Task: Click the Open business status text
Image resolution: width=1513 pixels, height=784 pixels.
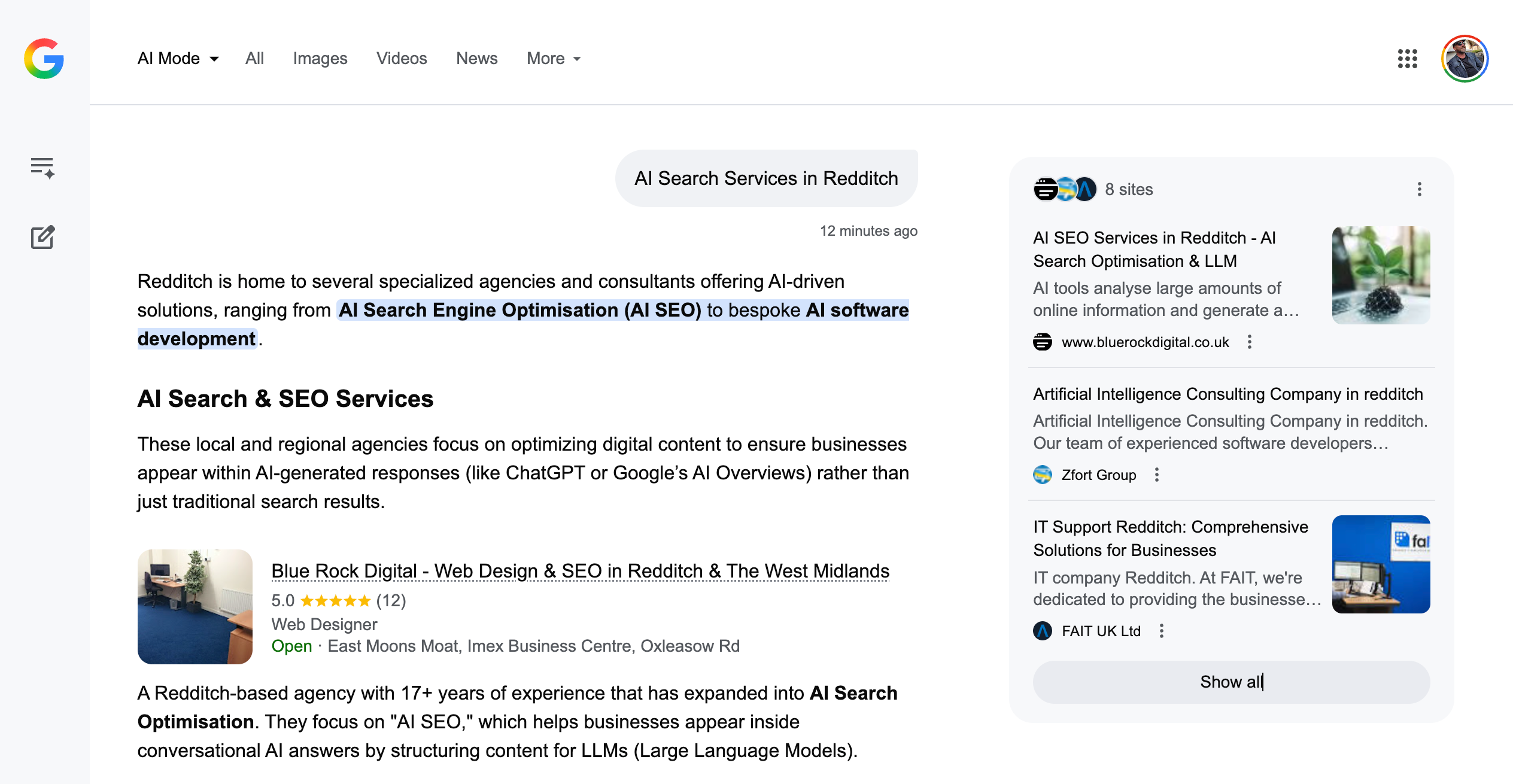Action: click(x=291, y=646)
